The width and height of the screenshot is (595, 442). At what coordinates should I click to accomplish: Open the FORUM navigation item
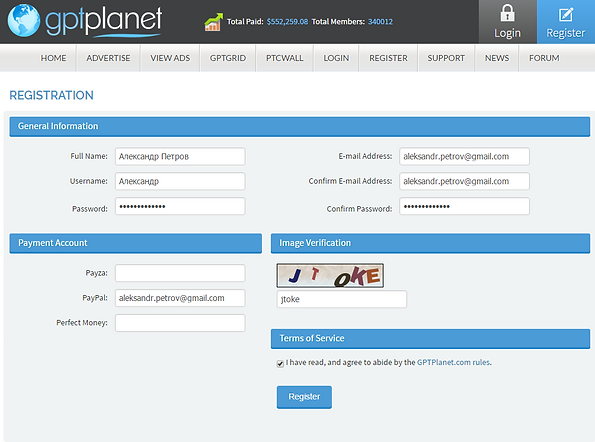pos(544,58)
